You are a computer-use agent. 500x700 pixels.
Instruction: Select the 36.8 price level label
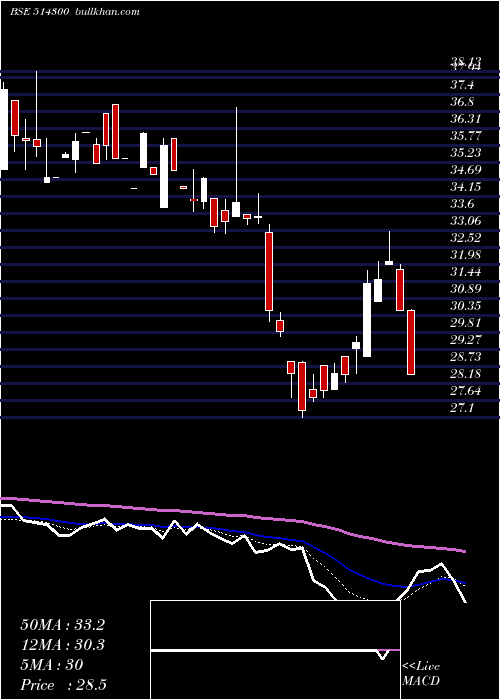point(462,102)
